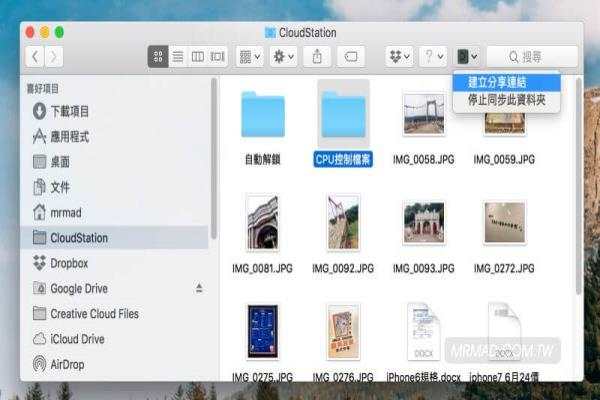Select the IMG_0092.JPG thumbnail
This screenshot has height=400, width=600.
[343, 222]
